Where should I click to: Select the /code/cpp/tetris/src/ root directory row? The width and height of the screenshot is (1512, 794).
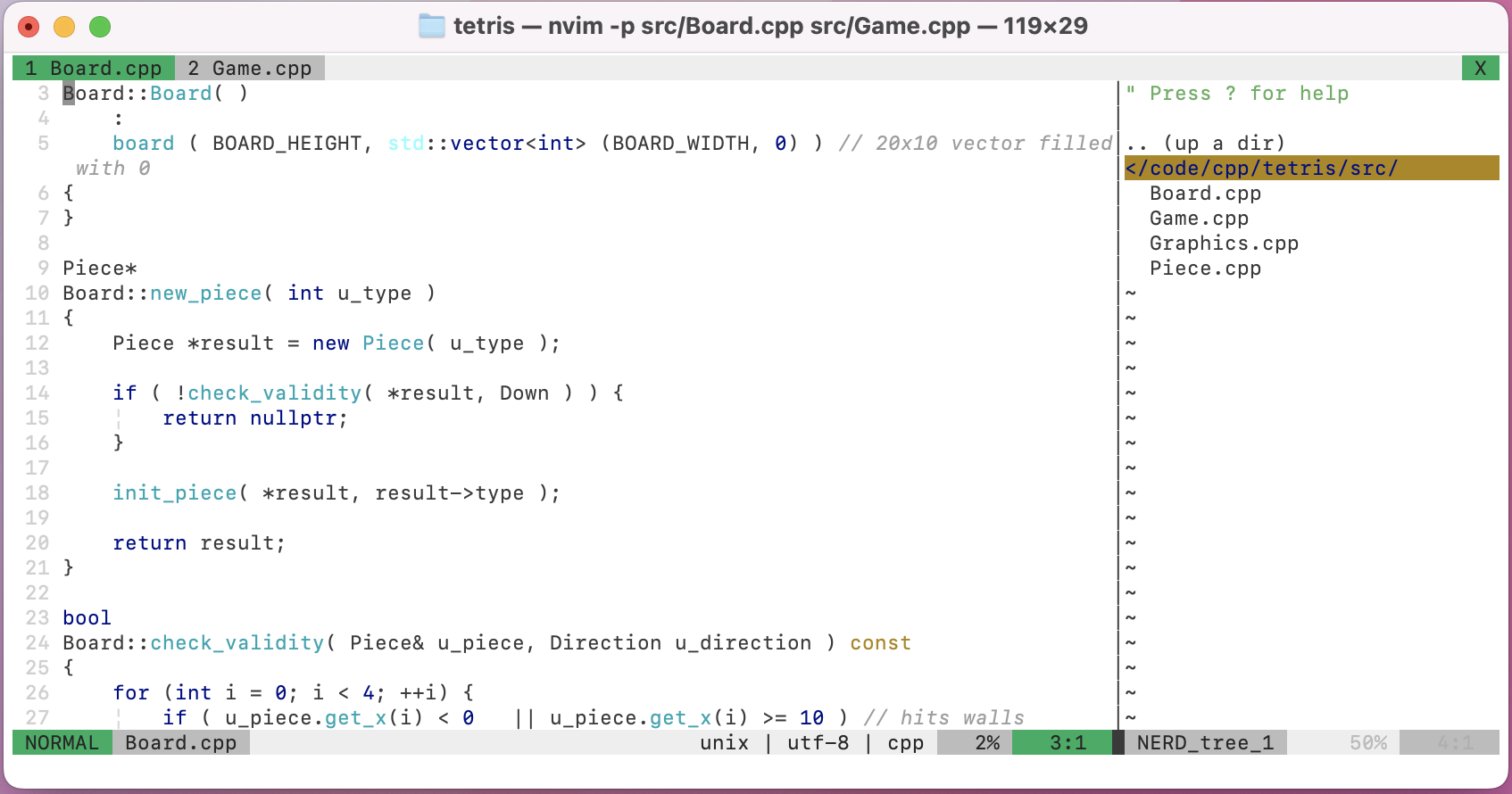(x=1312, y=169)
